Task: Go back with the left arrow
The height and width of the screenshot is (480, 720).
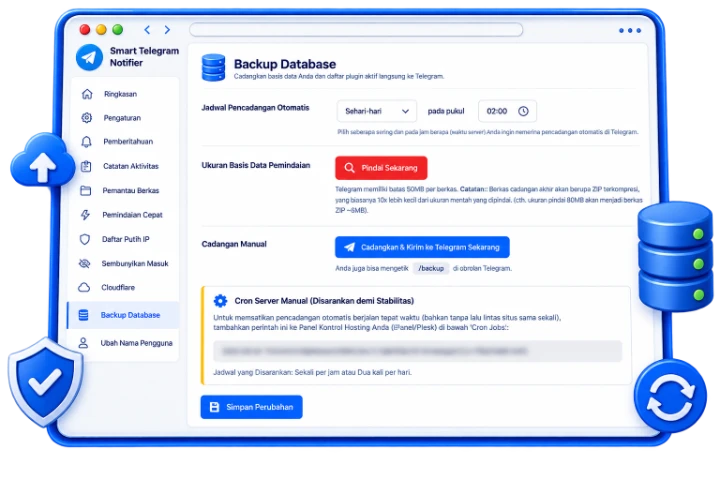Action: (x=147, y=30)
